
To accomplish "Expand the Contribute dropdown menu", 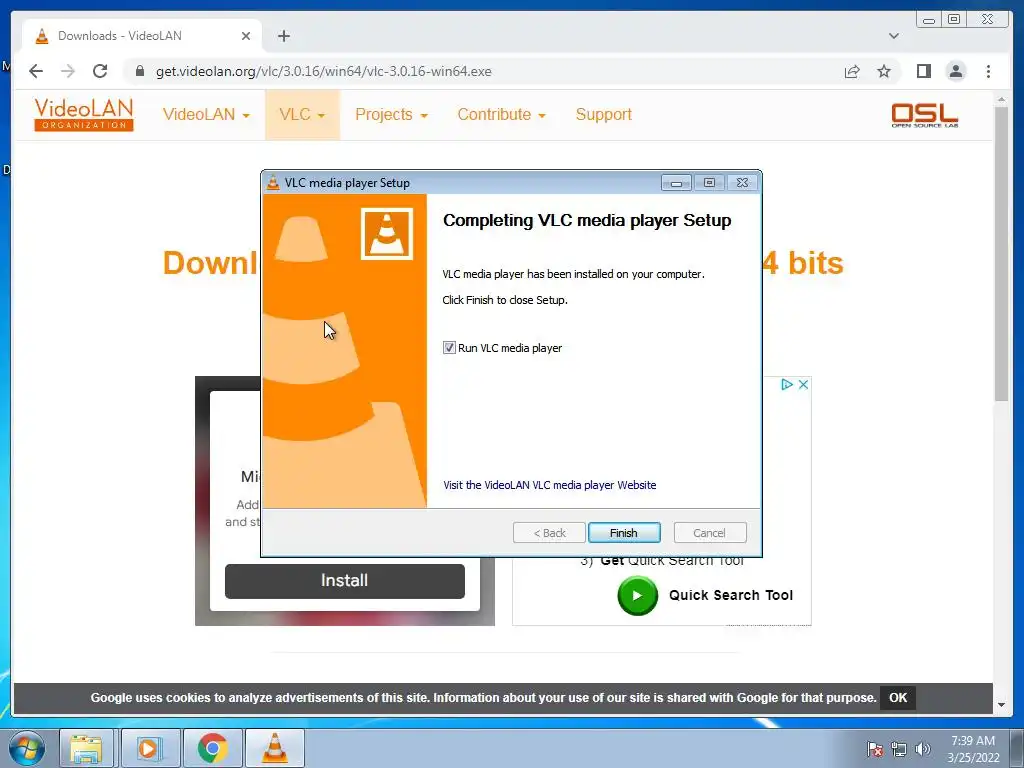I will pyautogui.click(x=501, y=114).
